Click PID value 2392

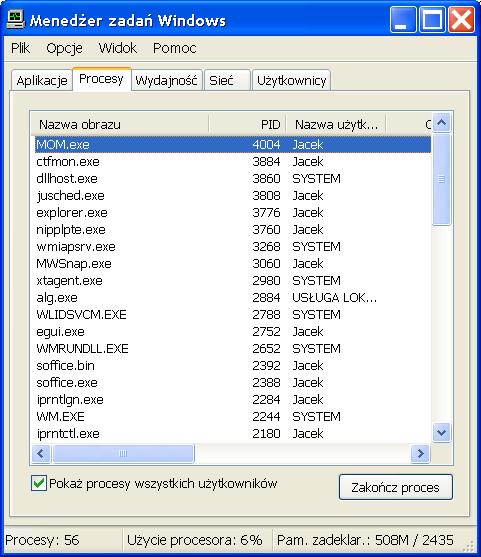click(266, 366)
